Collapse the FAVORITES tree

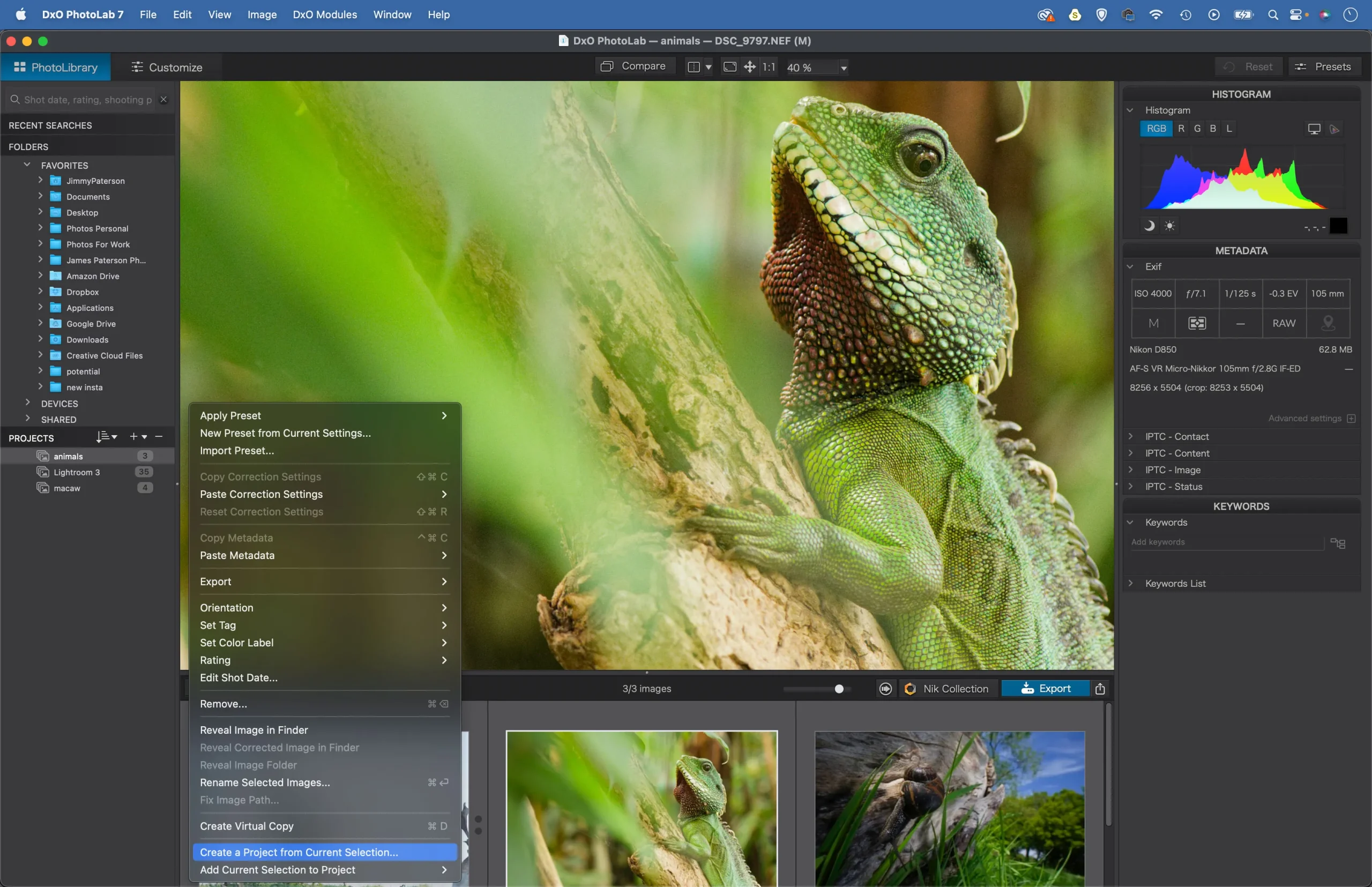click(27, 165)
